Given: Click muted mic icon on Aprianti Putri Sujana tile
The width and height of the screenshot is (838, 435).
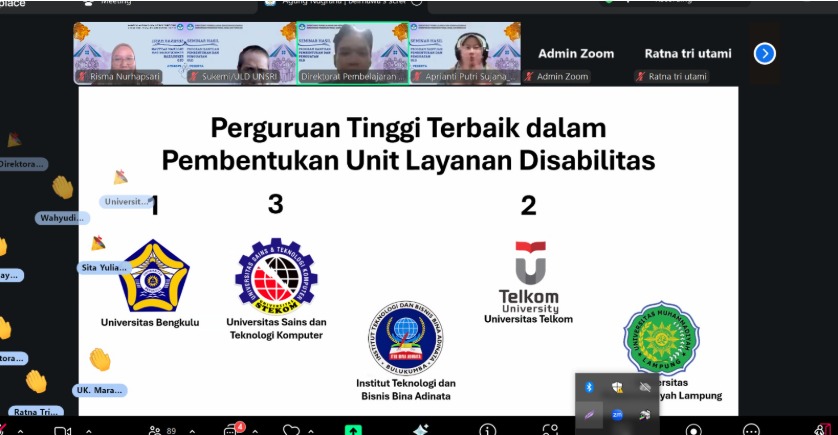Looking at the screenshot, I should (x=418, y=77).
